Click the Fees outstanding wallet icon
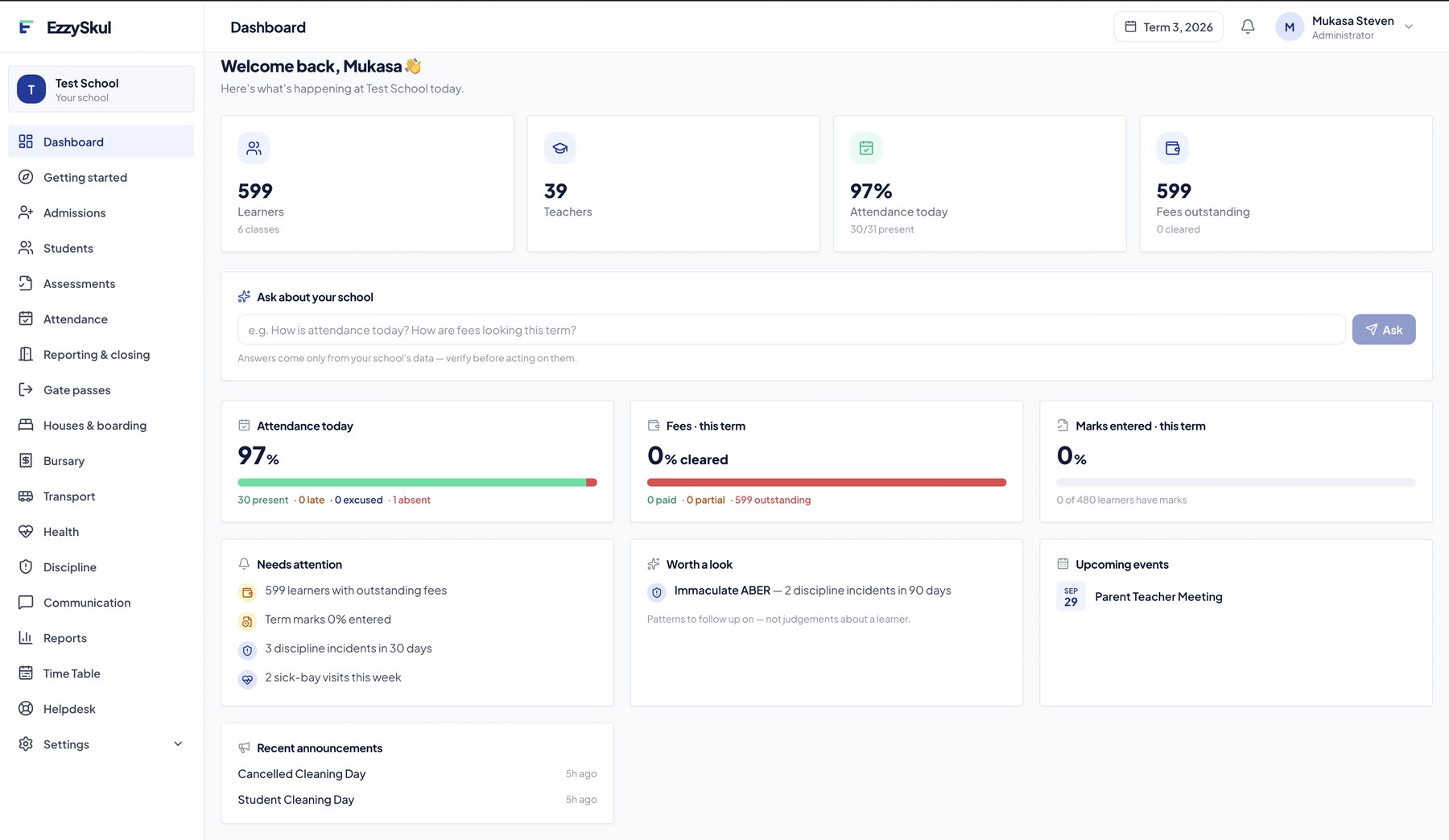This screenshot has width=1449, height=840. [x=1172, y=148]
